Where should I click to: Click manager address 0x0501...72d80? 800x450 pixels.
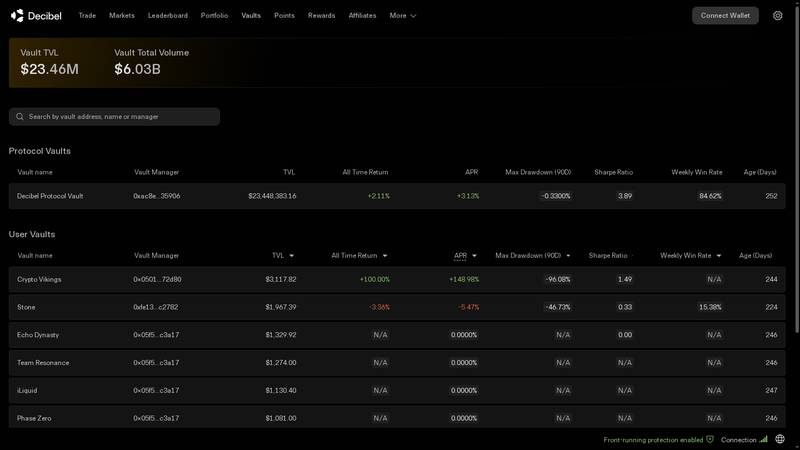[157, 280]
